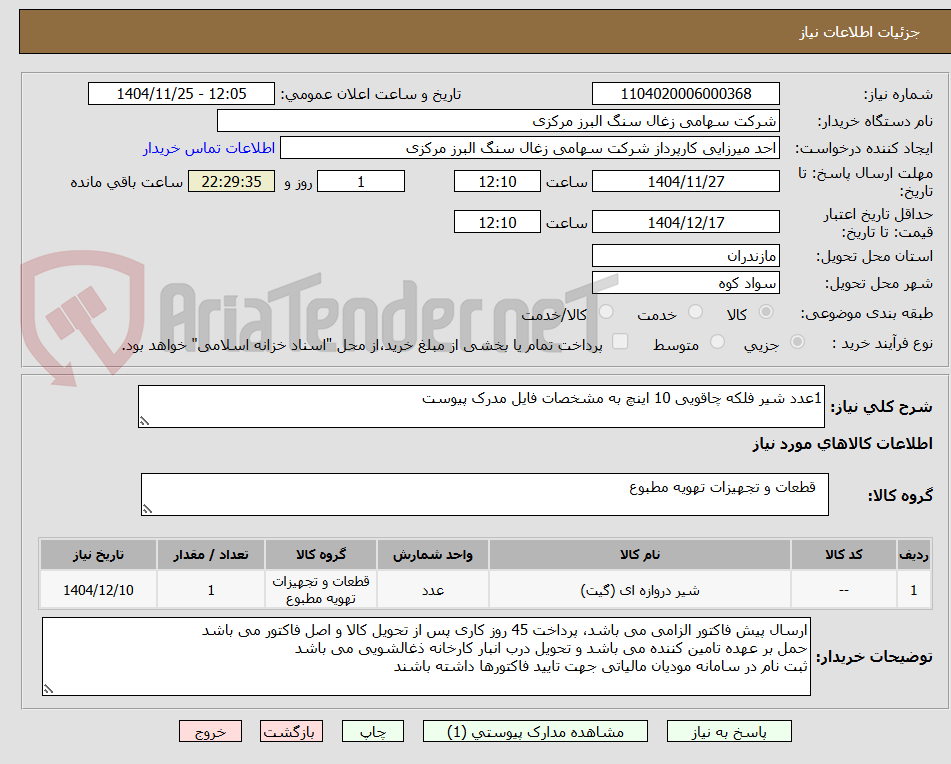The image size is (951, 764).
Task: Click the heading اطلاعات کالاهای مورد نیاز
Action: (842, 444)
